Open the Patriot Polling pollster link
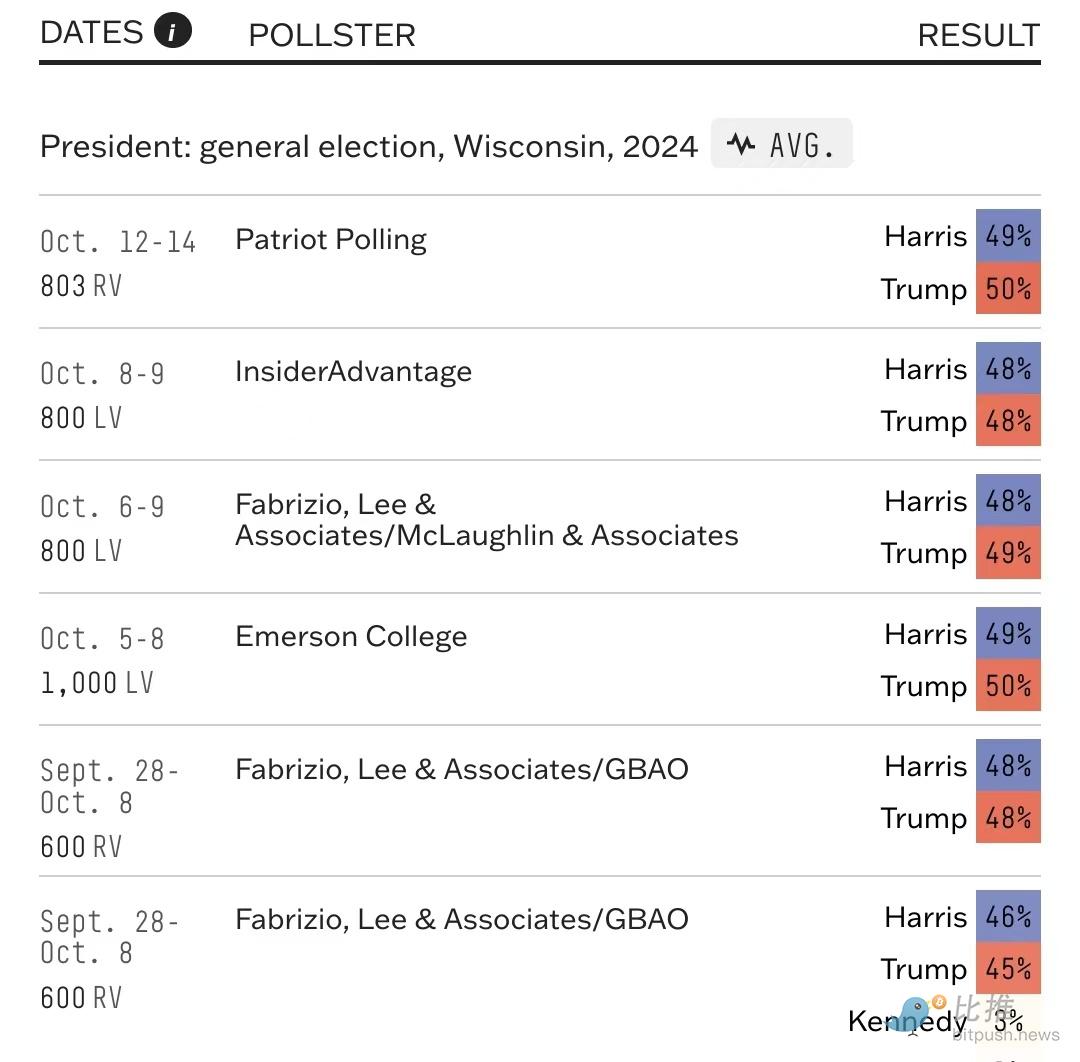The width and height of the screenshot is (1080, 1062). (331, 240)
